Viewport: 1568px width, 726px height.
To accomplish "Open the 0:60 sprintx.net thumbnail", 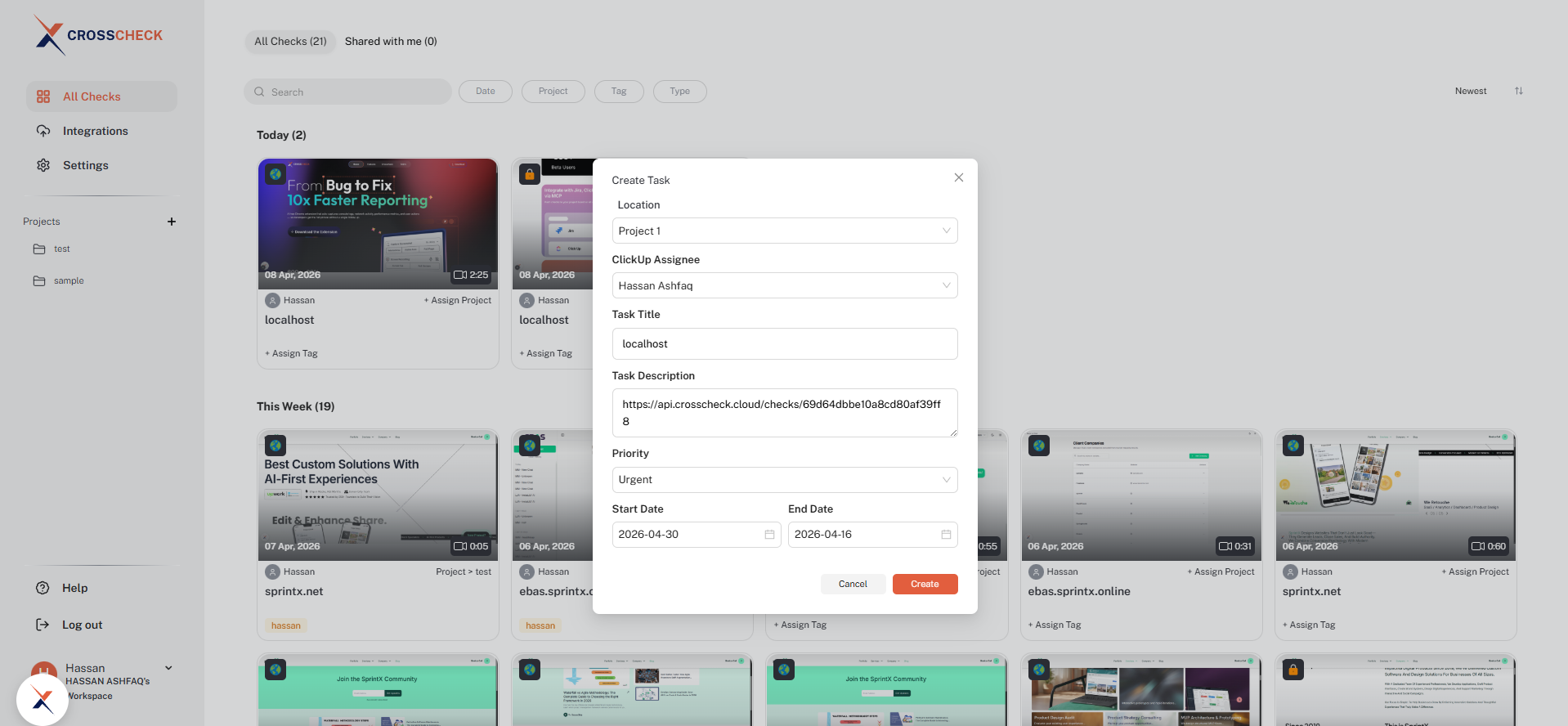I will 1396,495.
